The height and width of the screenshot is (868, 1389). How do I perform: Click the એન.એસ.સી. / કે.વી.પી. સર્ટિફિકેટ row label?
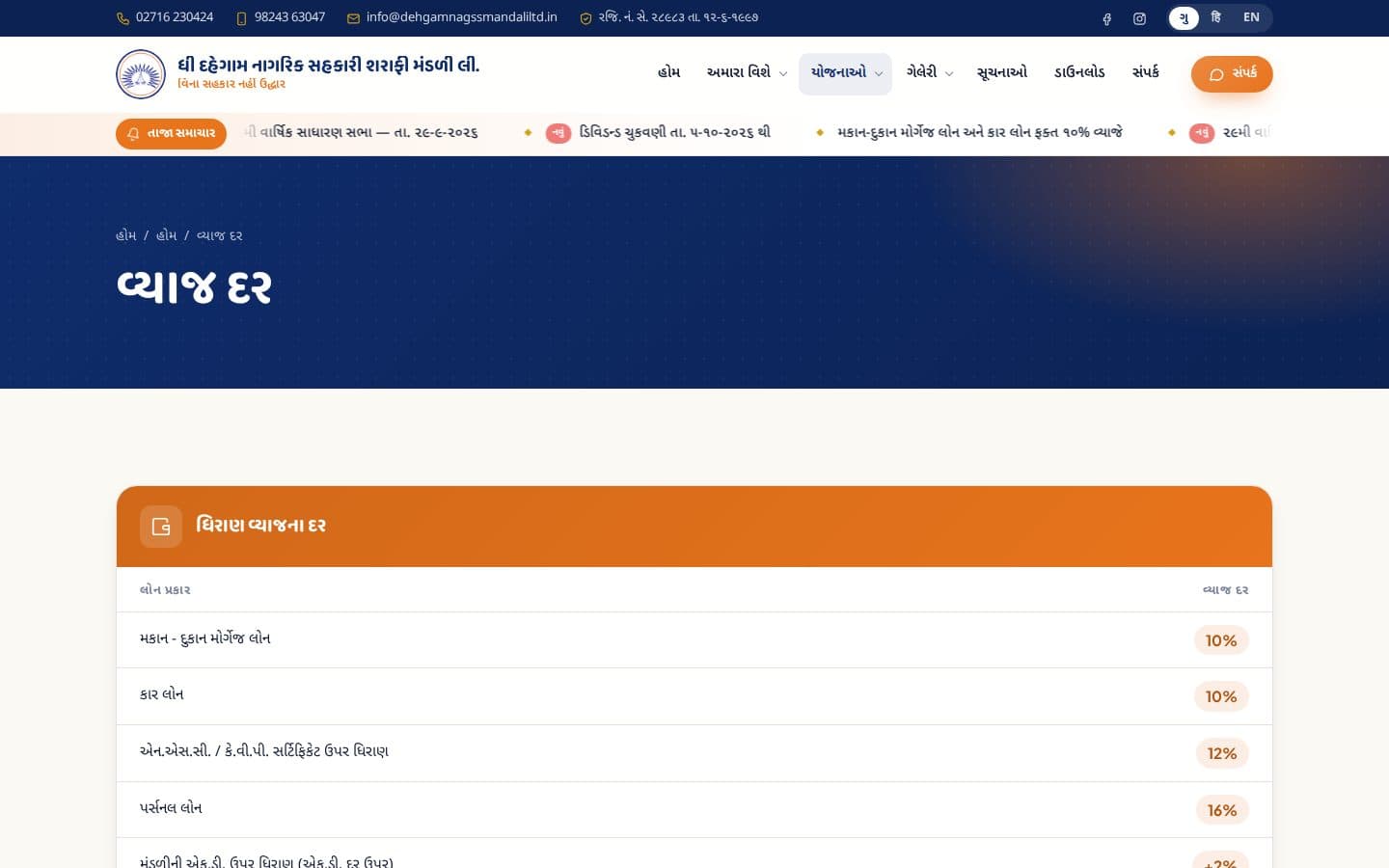coord(264,751)
